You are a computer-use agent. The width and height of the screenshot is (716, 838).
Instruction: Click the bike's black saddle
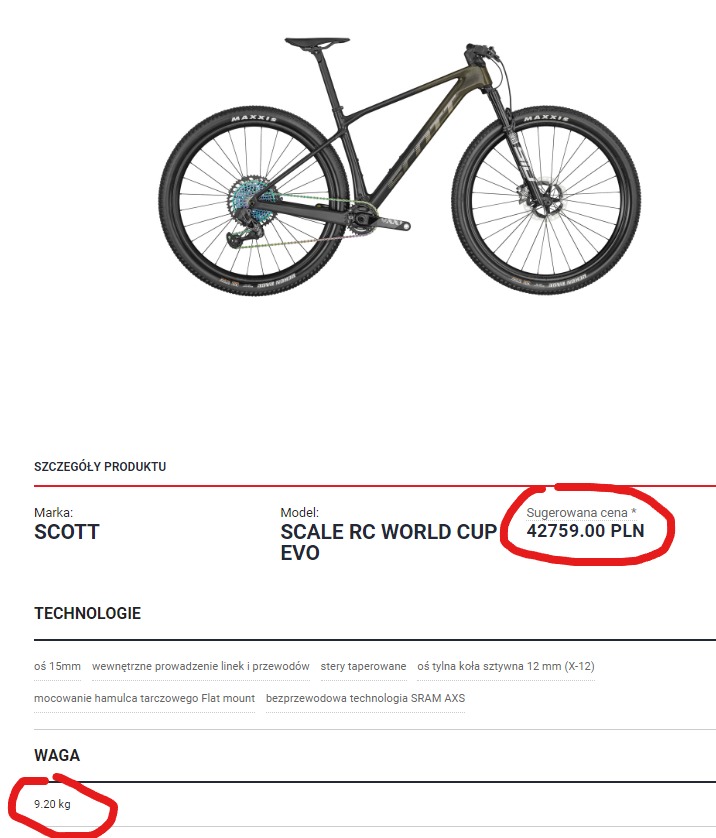tap(317, 42)
